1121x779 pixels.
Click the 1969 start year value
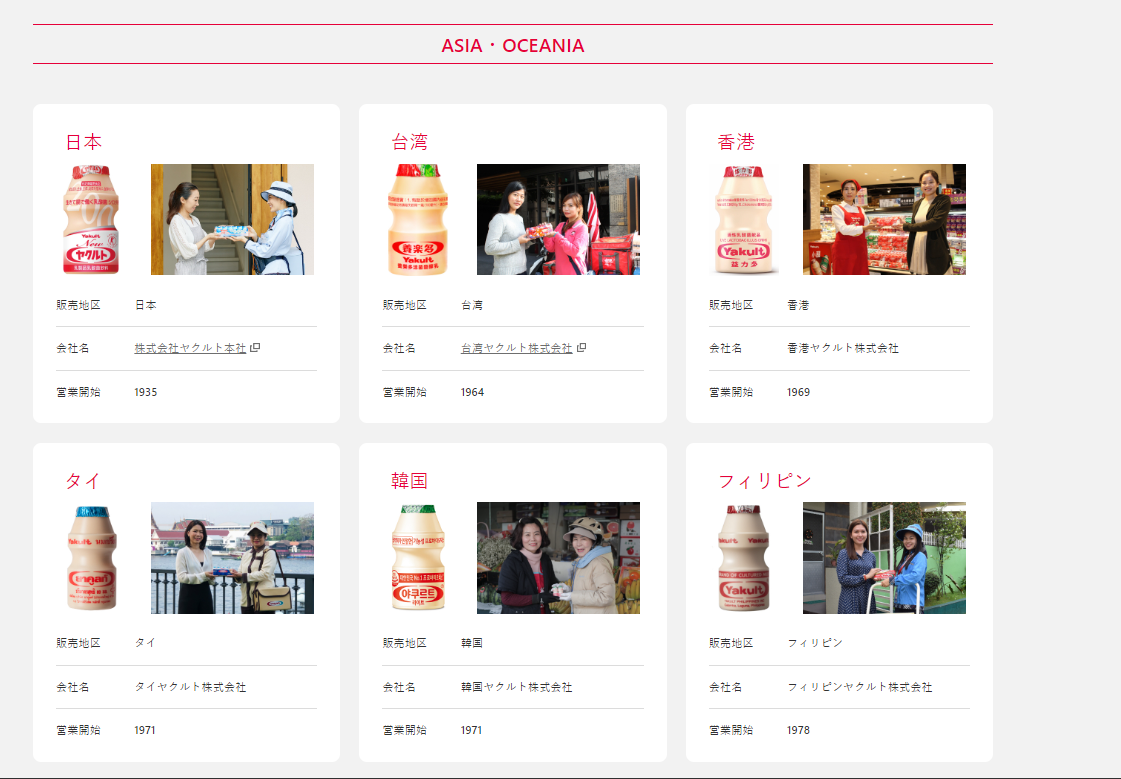[x=799, y=392]
